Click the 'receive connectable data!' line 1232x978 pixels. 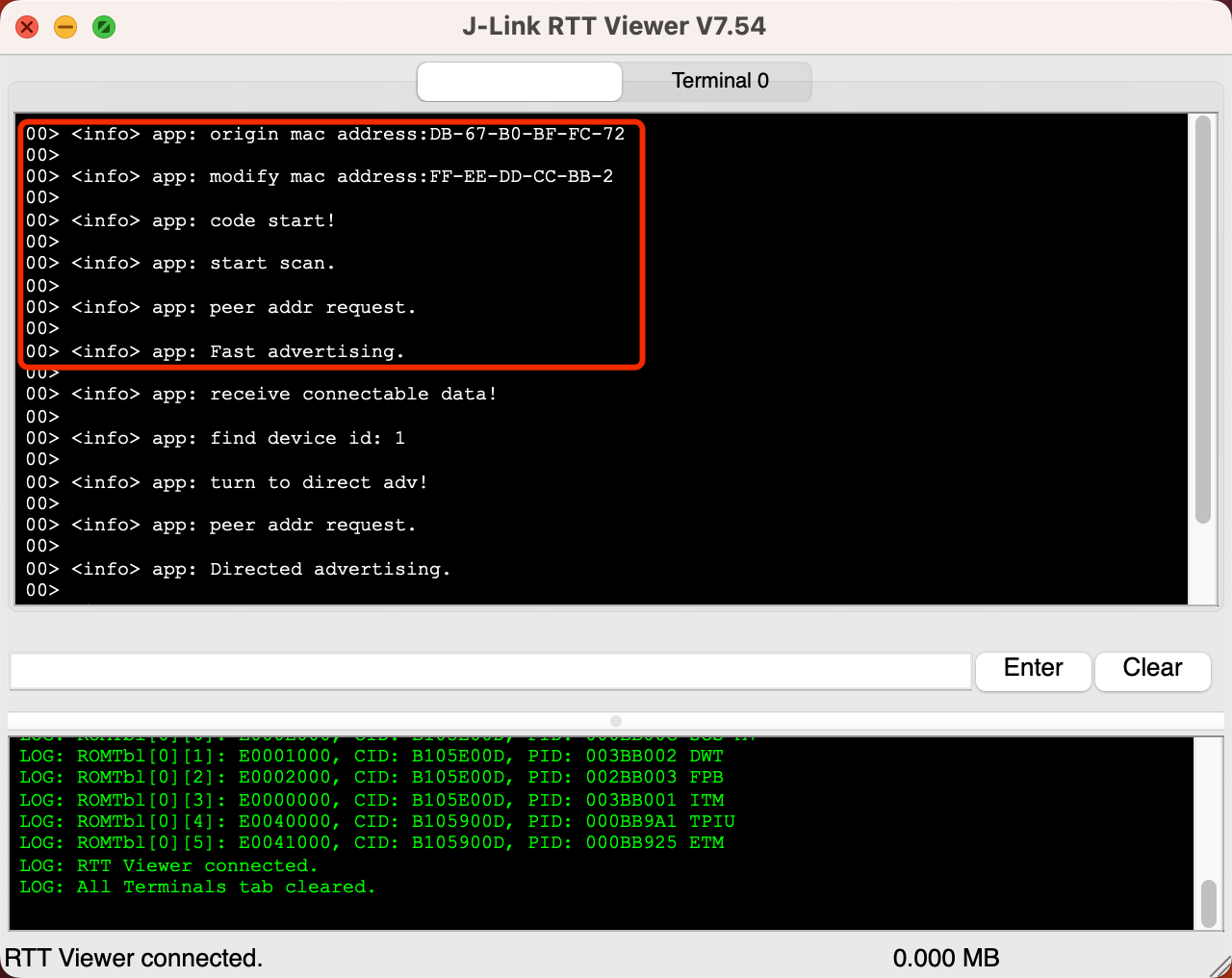click(262, 394)
